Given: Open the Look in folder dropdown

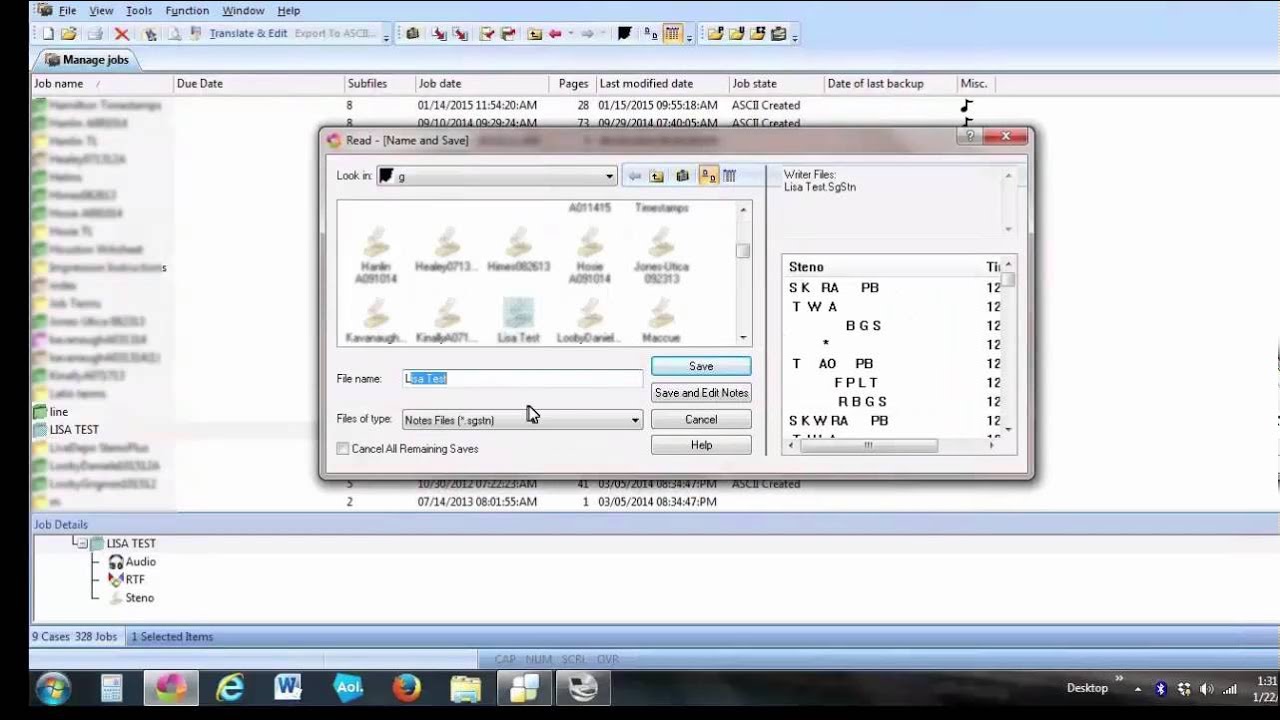Looking at the screenshot, I should (608, 176).
